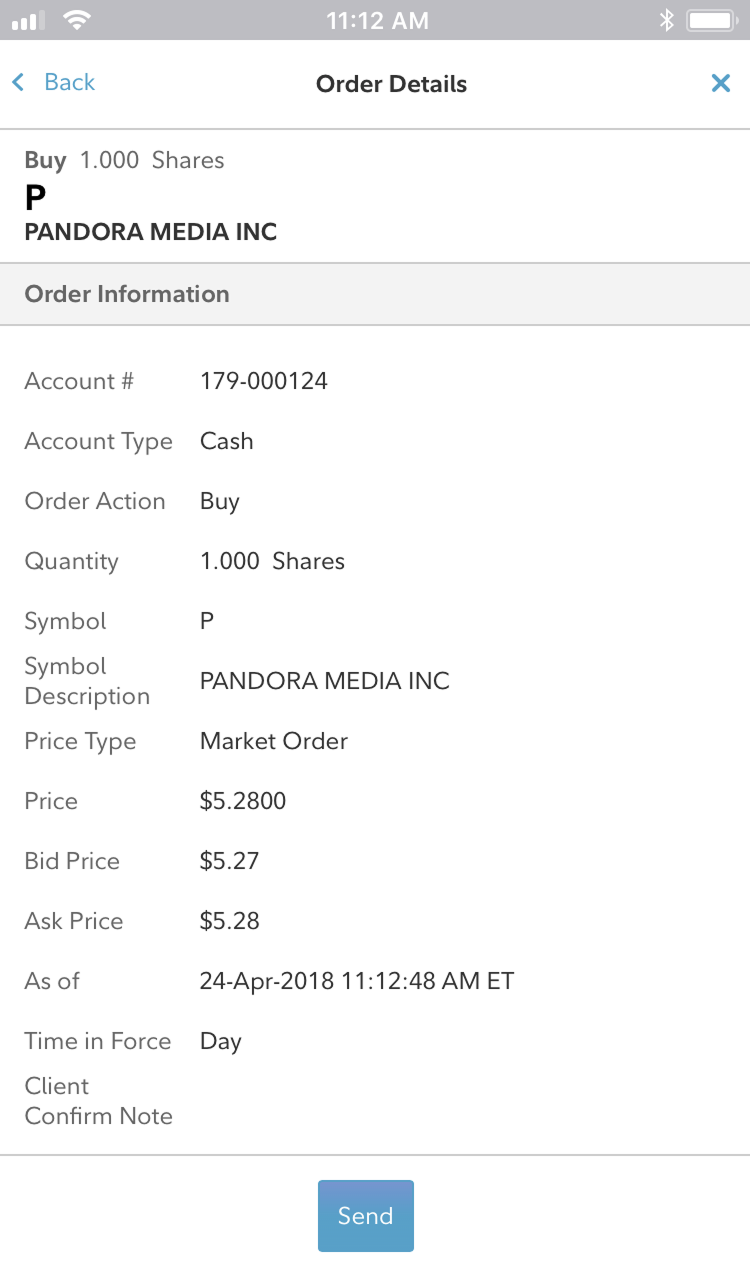Tap the Order Details title
Screen dimensions: 750x1272
(391, 84)
